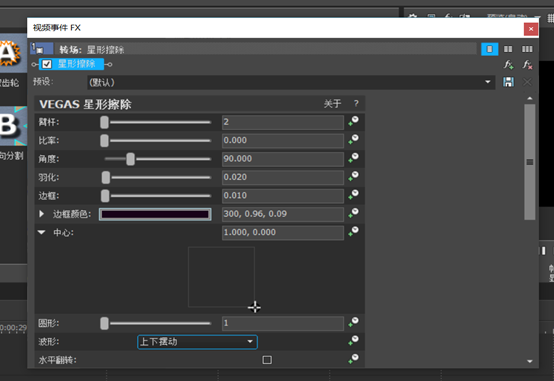Click the 羽化 slider handle
This screenshot has height=381, width=554.
tap(106, 177)
